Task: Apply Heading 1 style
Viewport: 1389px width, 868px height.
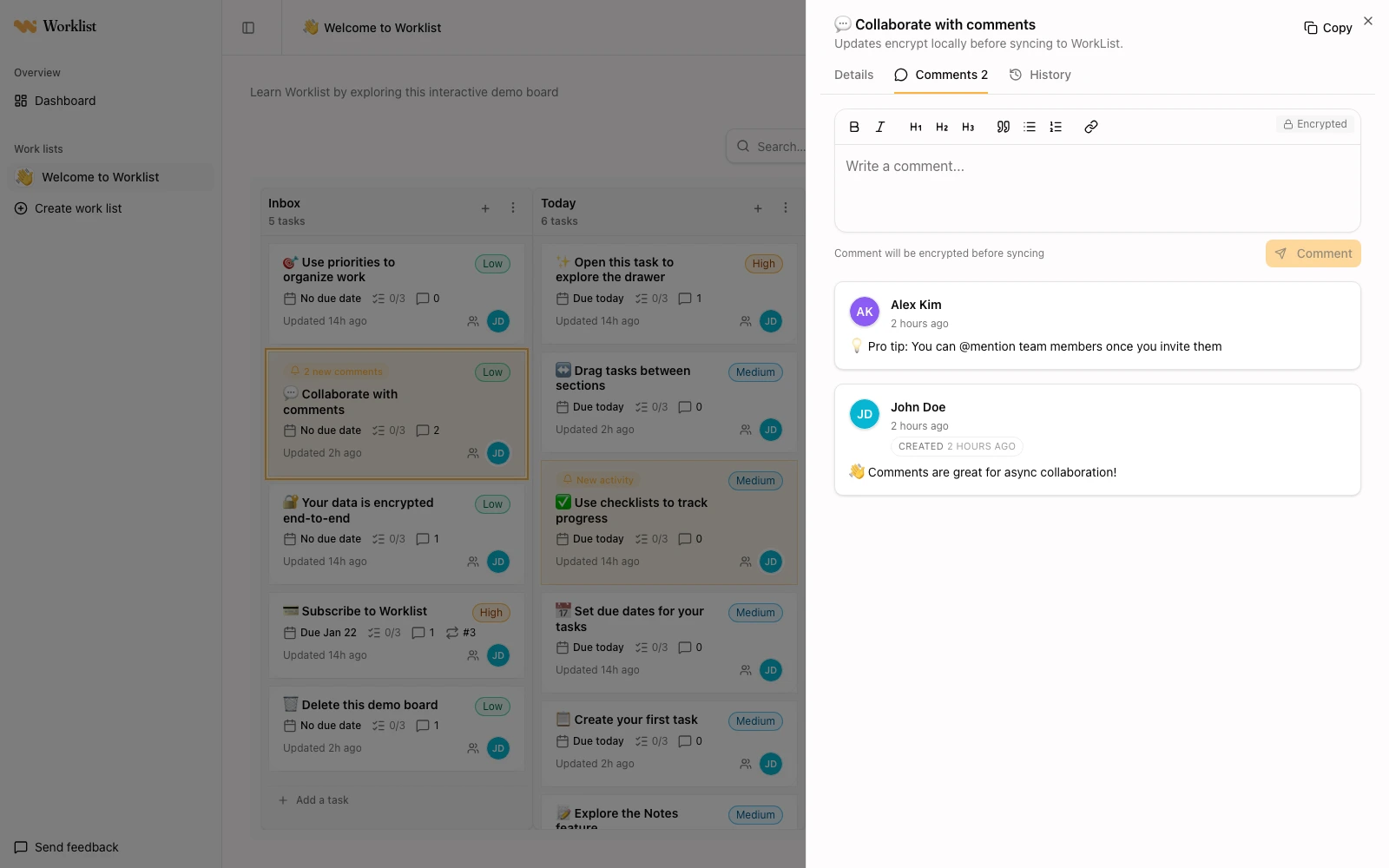Action: (x=916, y=127)
